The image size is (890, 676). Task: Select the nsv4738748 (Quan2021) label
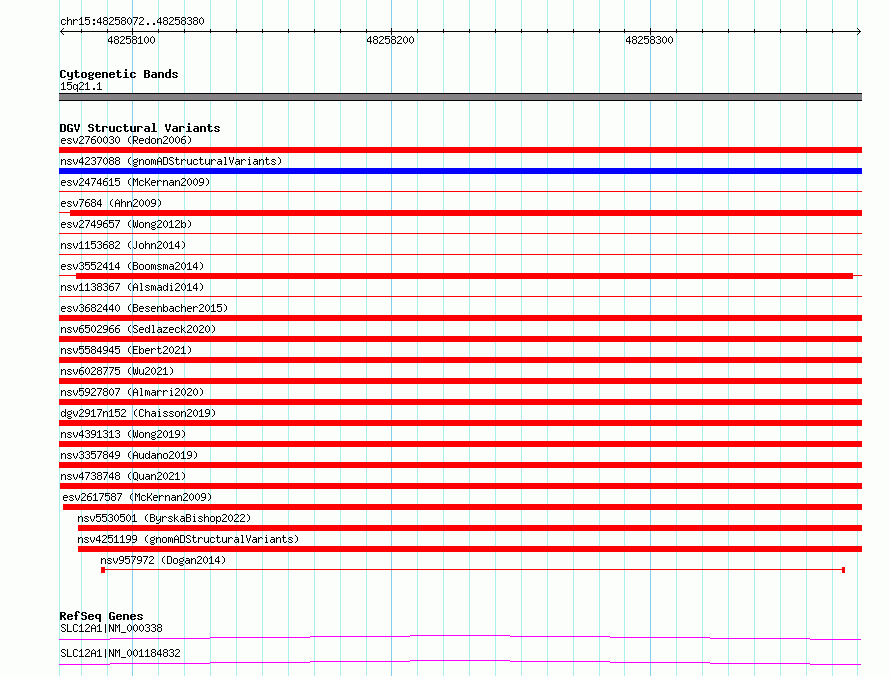click(123, 476)
